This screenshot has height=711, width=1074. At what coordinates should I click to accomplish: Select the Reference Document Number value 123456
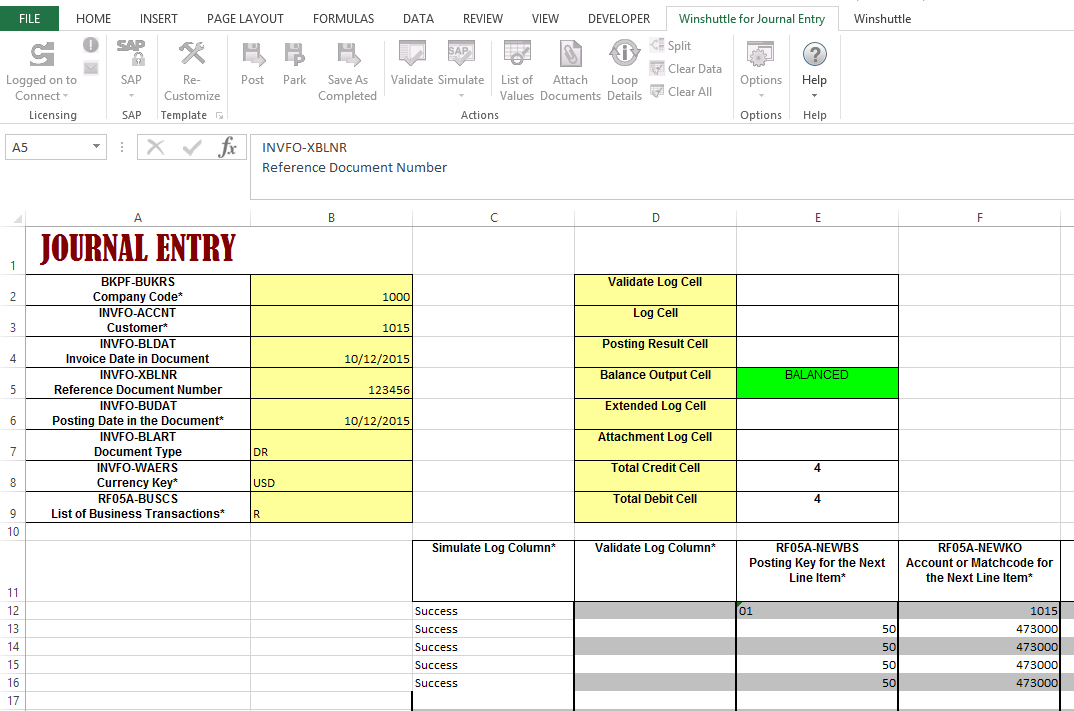click(x=332, y=383)
